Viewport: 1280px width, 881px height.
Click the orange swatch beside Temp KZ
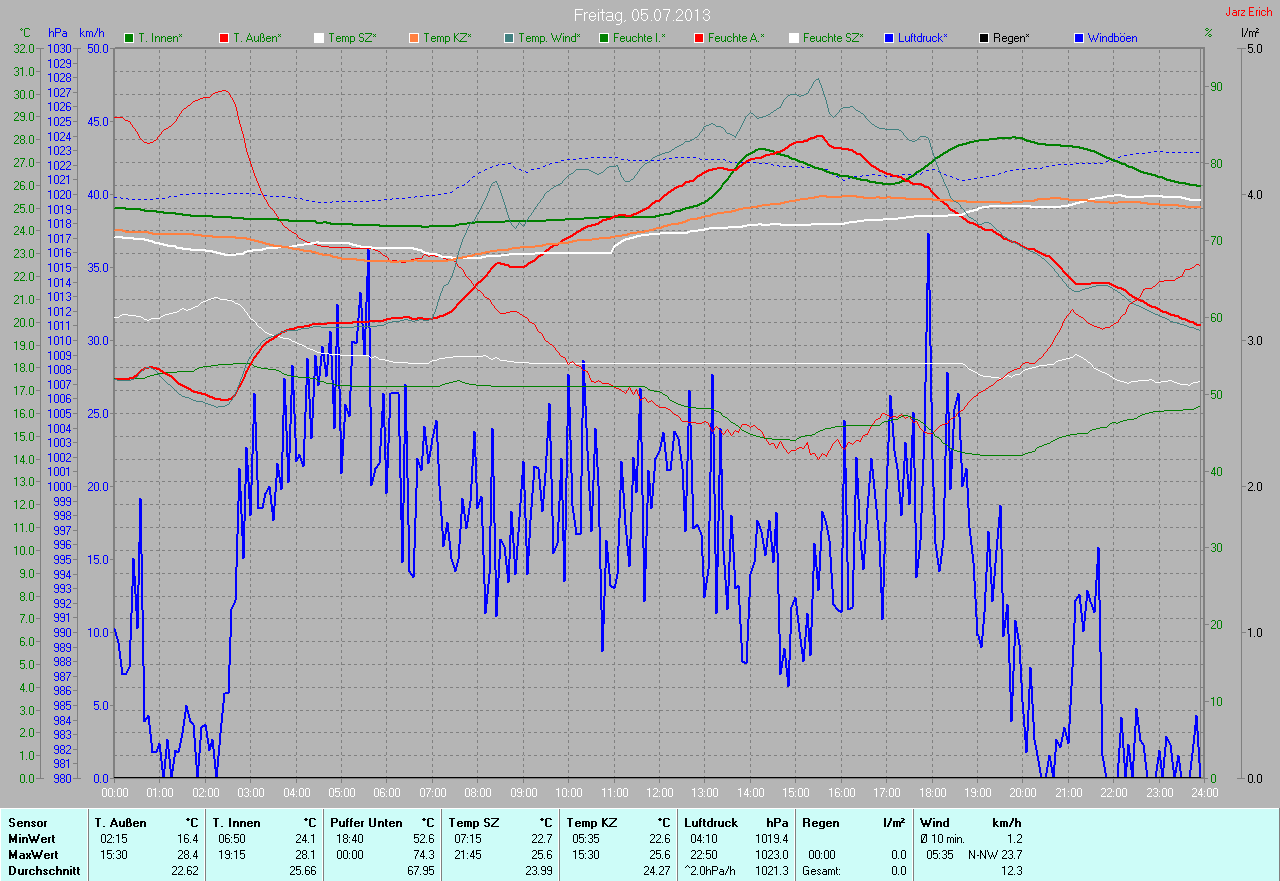pyautogui.click(x=414, y=38)
